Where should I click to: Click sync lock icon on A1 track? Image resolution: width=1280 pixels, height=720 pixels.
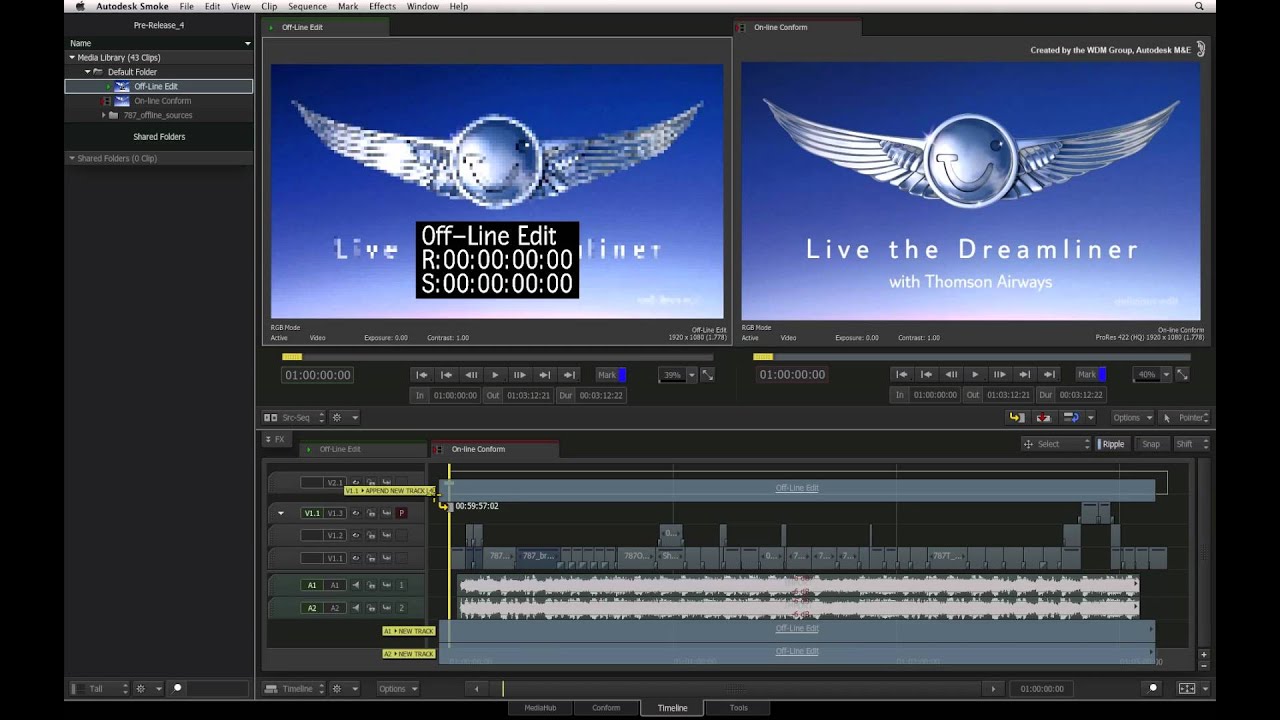click(386, 585)
